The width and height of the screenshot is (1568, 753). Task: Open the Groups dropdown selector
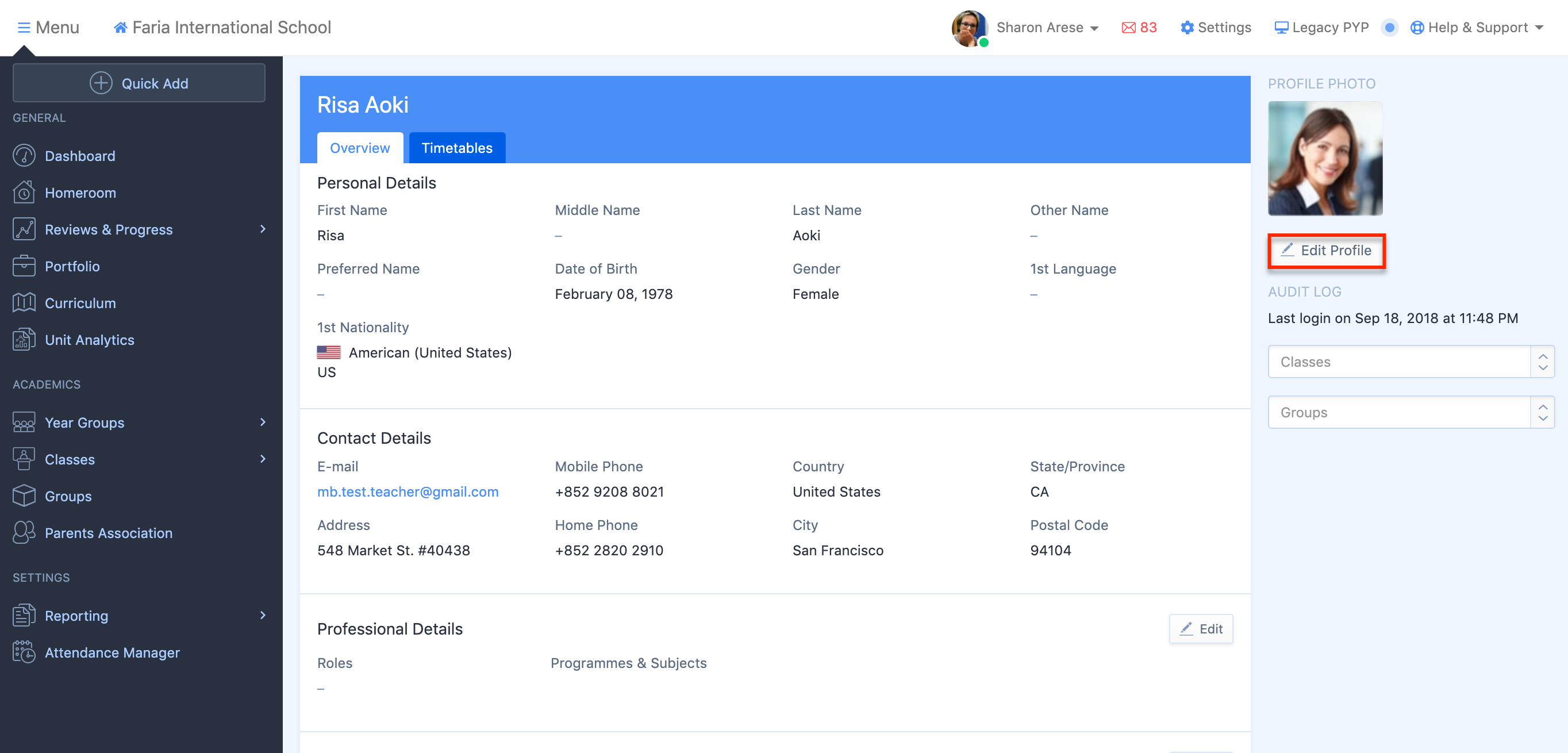1411,412
